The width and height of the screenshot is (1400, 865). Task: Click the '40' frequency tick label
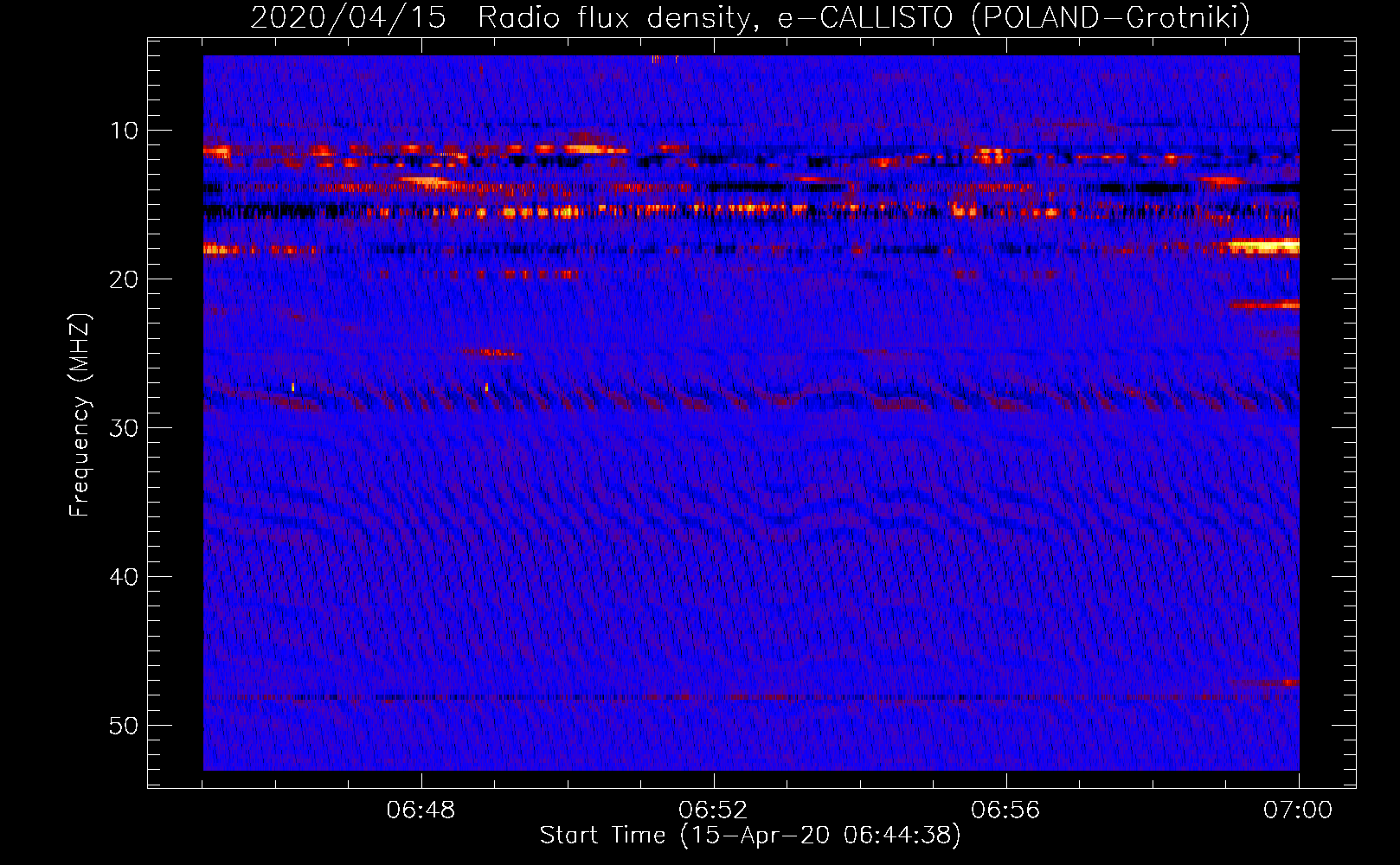coord(125,577)
